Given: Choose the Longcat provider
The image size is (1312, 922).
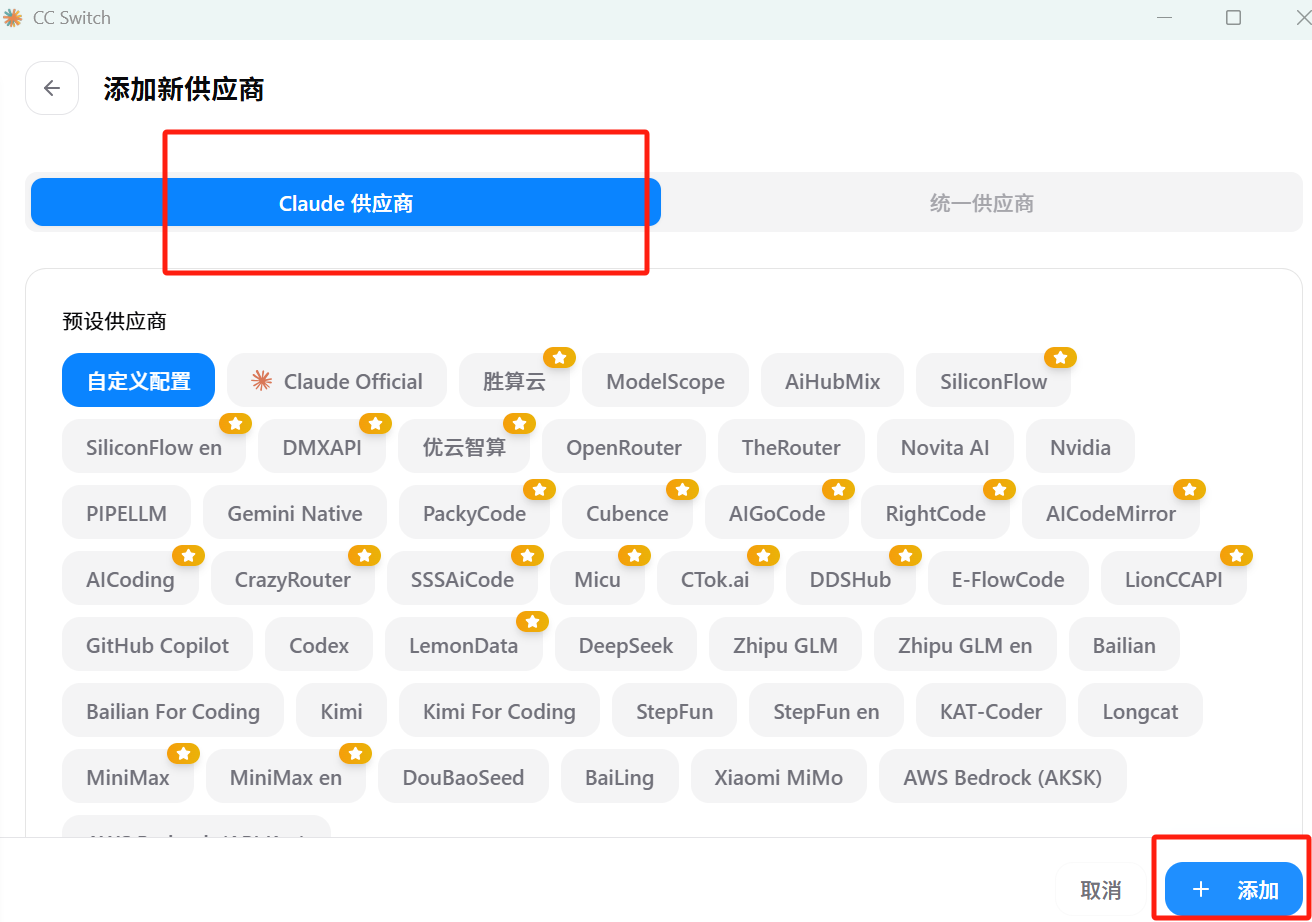Looking at the screenshot, I should tap(1140, 711).
